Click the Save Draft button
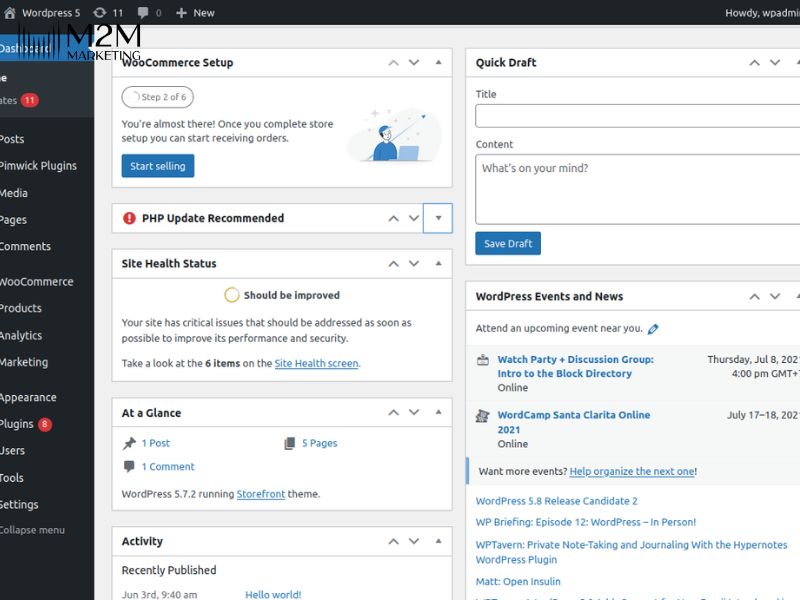The width and height of the screenshot is (800, 600). point(508,243)
